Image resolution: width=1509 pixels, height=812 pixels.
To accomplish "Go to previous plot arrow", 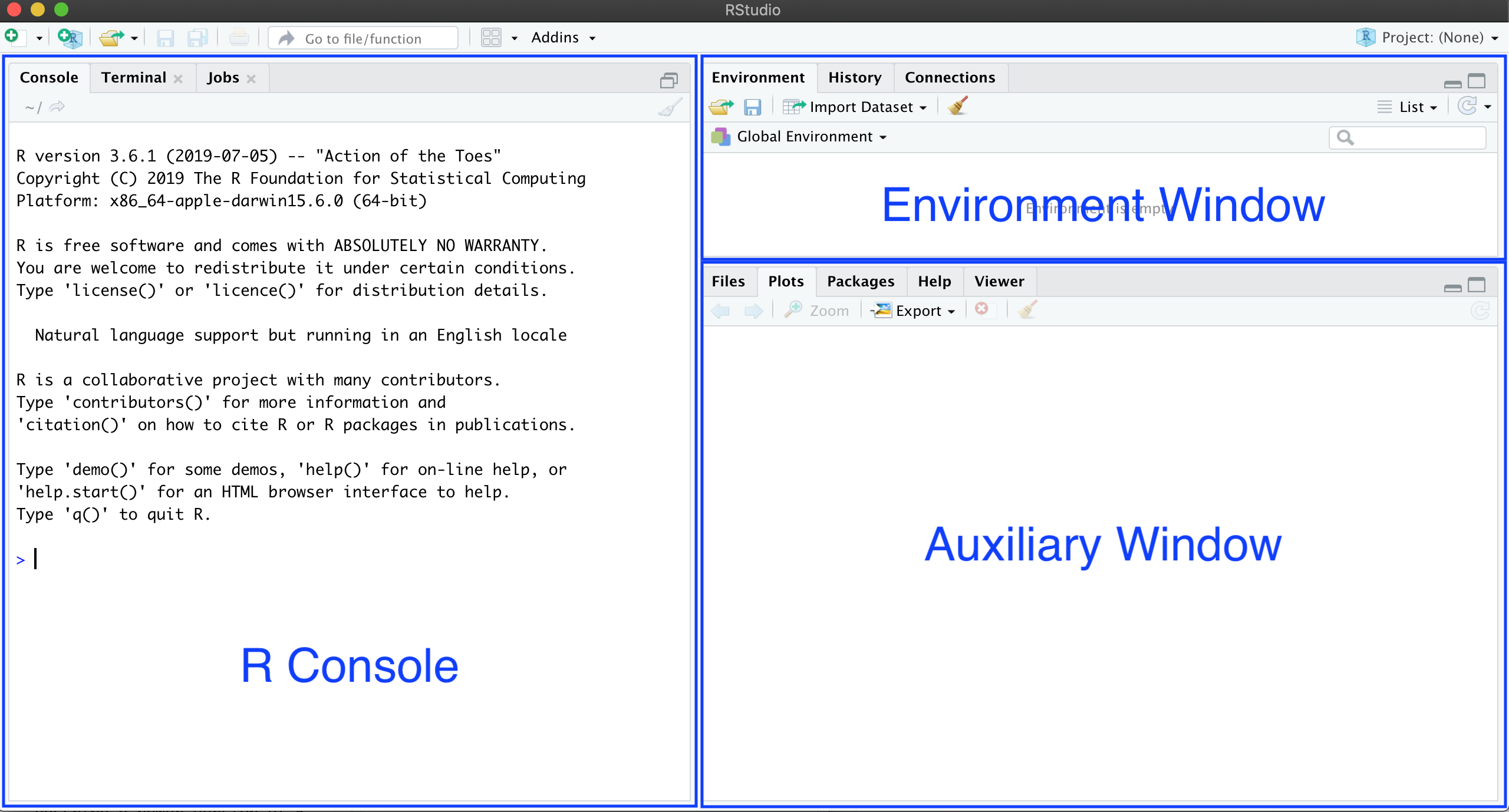I will (x=720, y=311).
